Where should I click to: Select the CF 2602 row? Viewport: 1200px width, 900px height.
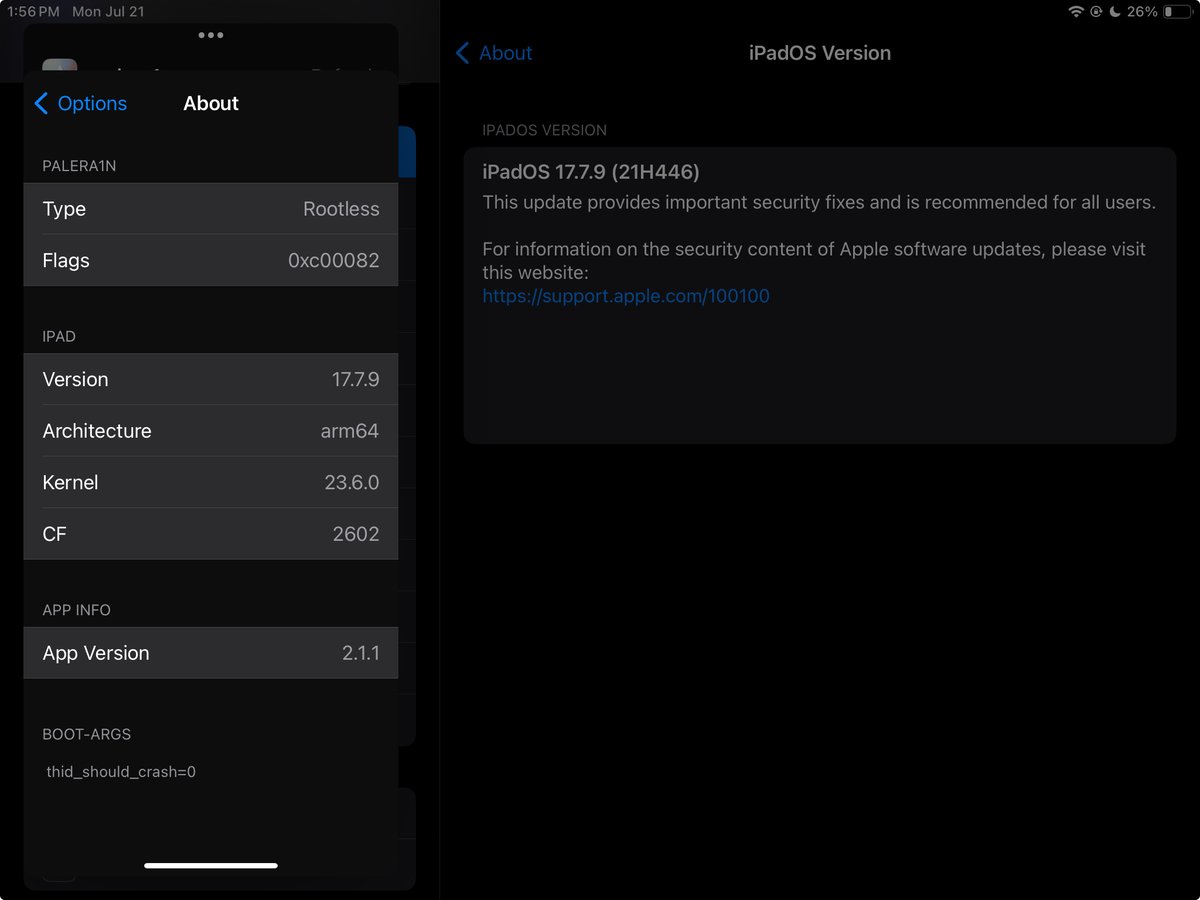coord(211,534)
